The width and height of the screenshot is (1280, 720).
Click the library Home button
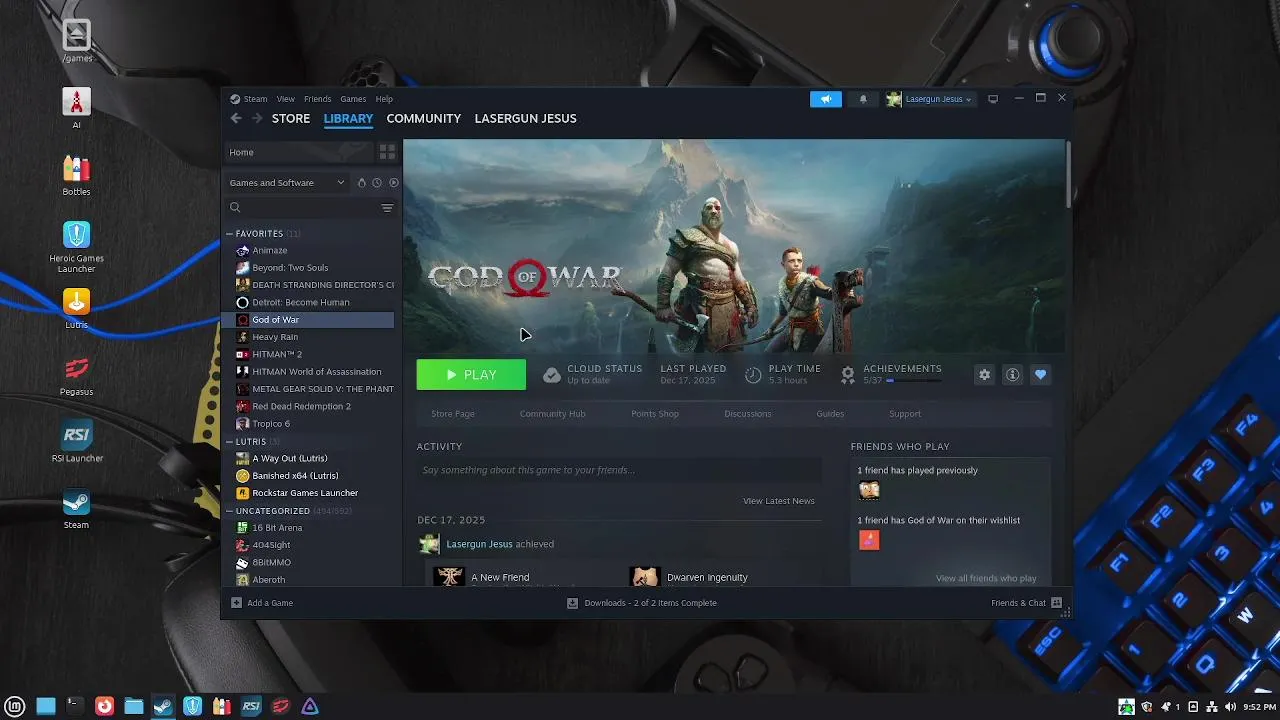(297, 152)
